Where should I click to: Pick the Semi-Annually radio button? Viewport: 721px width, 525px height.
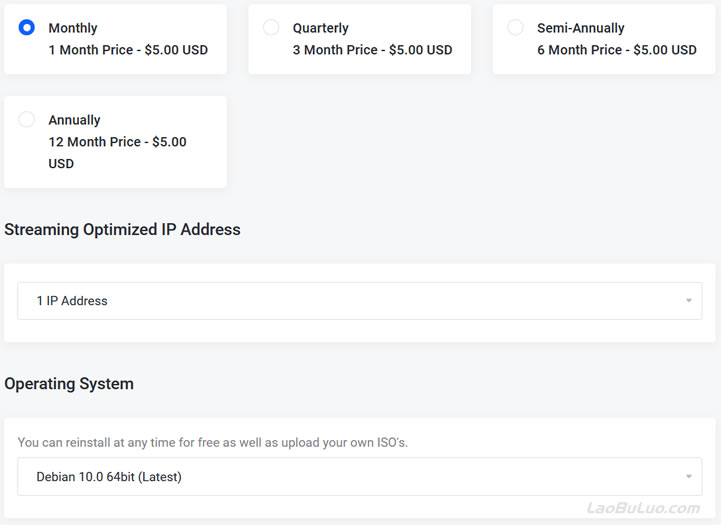515,28
